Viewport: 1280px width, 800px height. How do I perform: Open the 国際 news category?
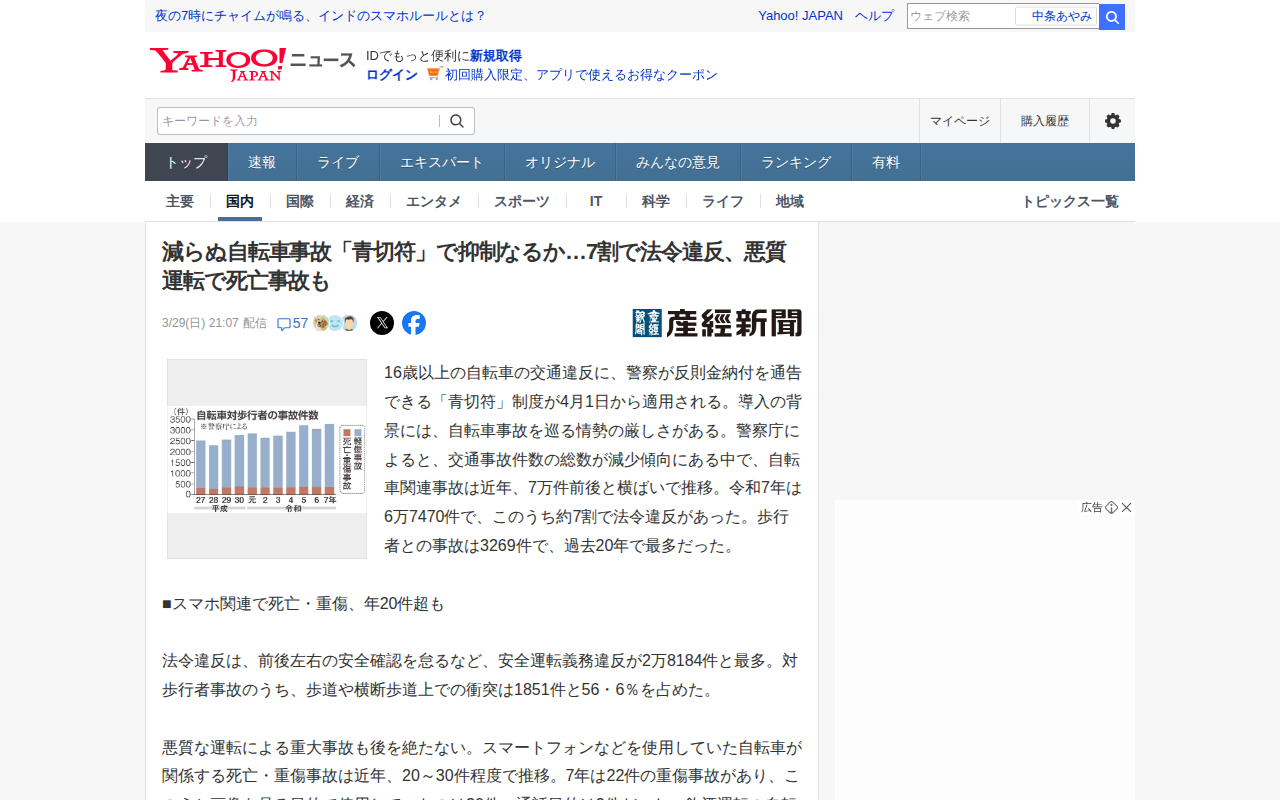pyautogui.click(x=300, y=201)
